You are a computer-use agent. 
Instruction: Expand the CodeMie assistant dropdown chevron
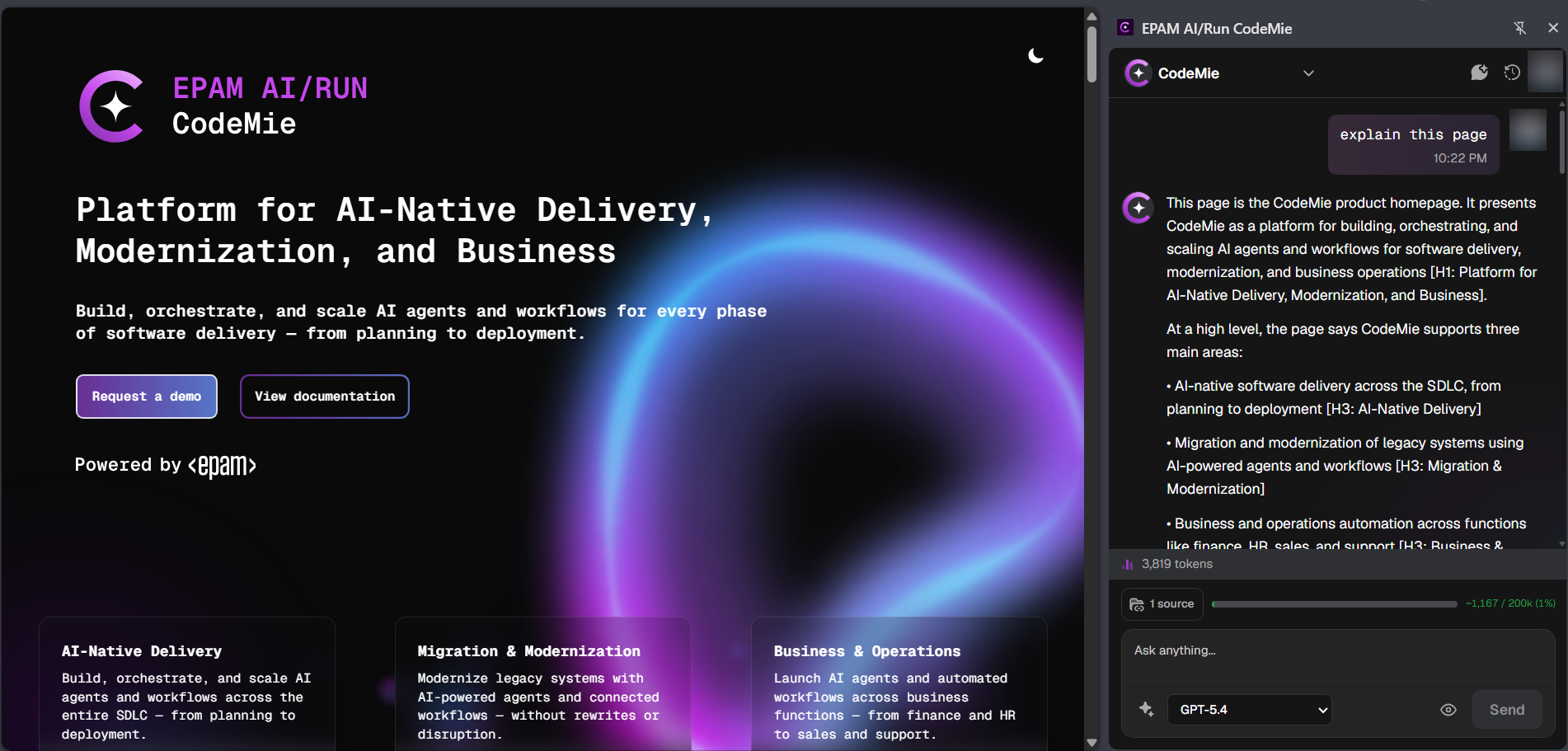pos(1308,73)
